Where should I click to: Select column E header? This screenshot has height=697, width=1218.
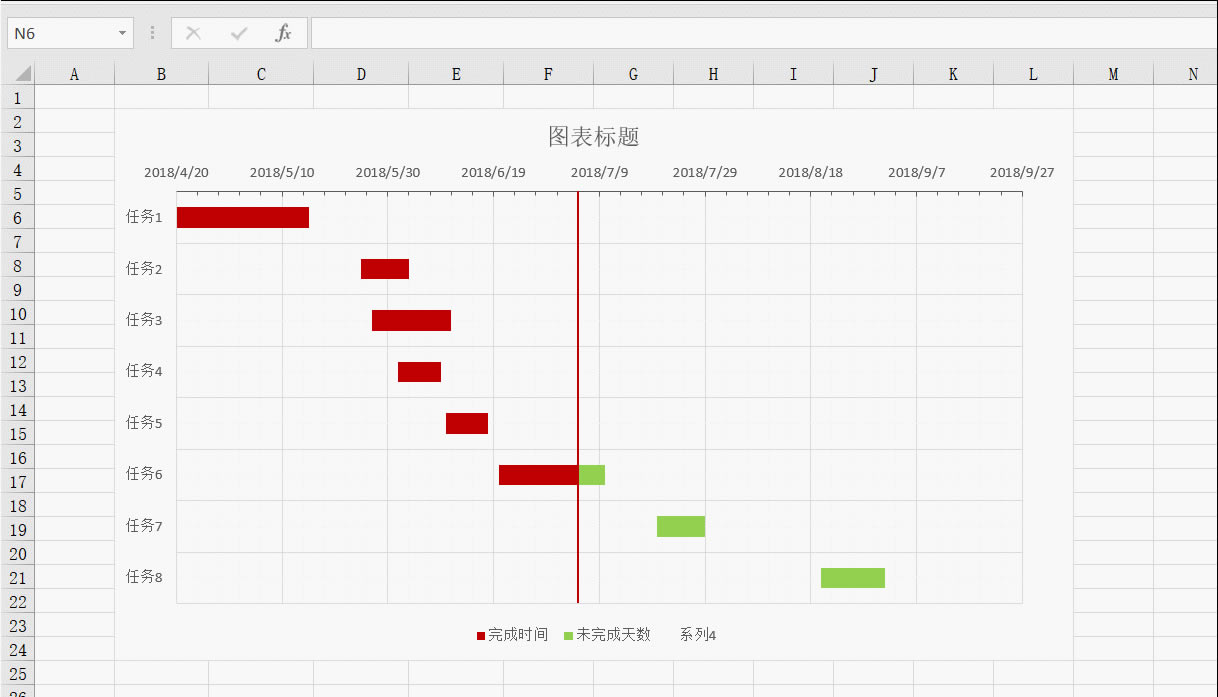[456, 74]
